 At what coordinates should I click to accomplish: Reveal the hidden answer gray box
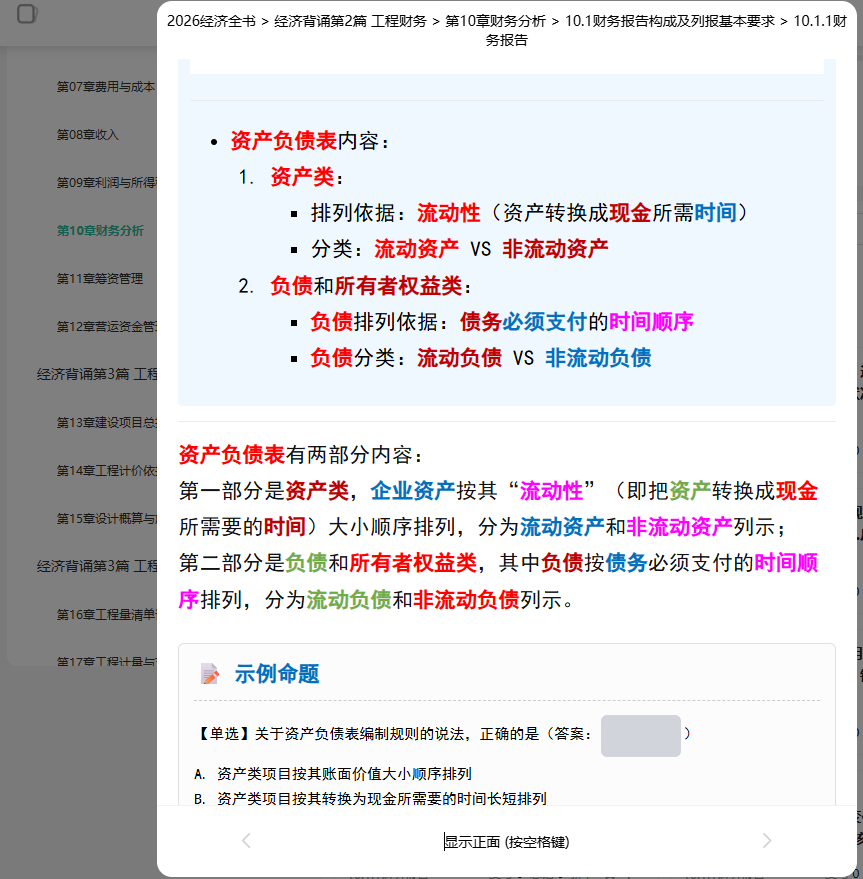coord(640,735)
